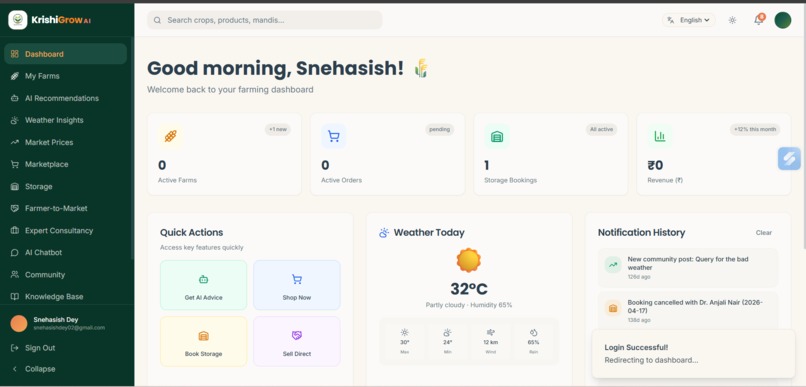The width and height of the screenshot is (806, 387).
Task: Click the Community people icon
Action: click(15, 275)
